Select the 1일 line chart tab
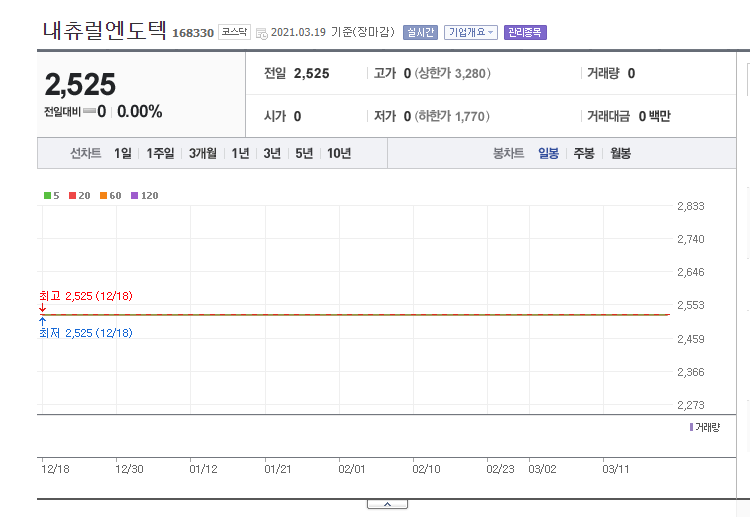 (x=122, y=154)
